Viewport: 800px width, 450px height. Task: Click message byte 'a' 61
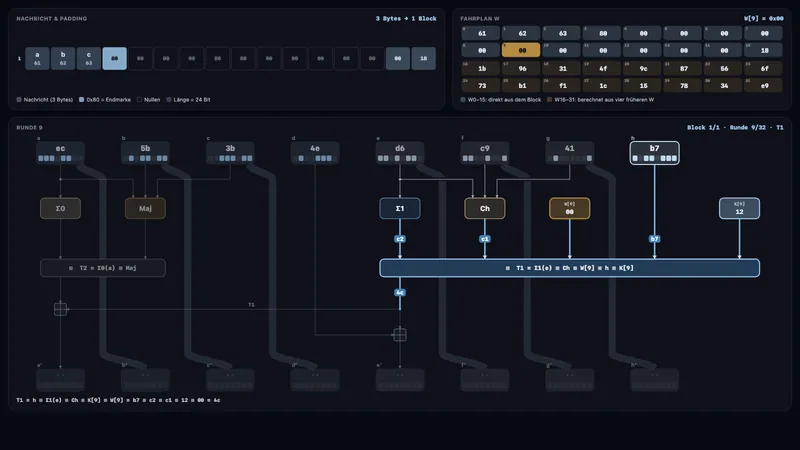point(37,58)
